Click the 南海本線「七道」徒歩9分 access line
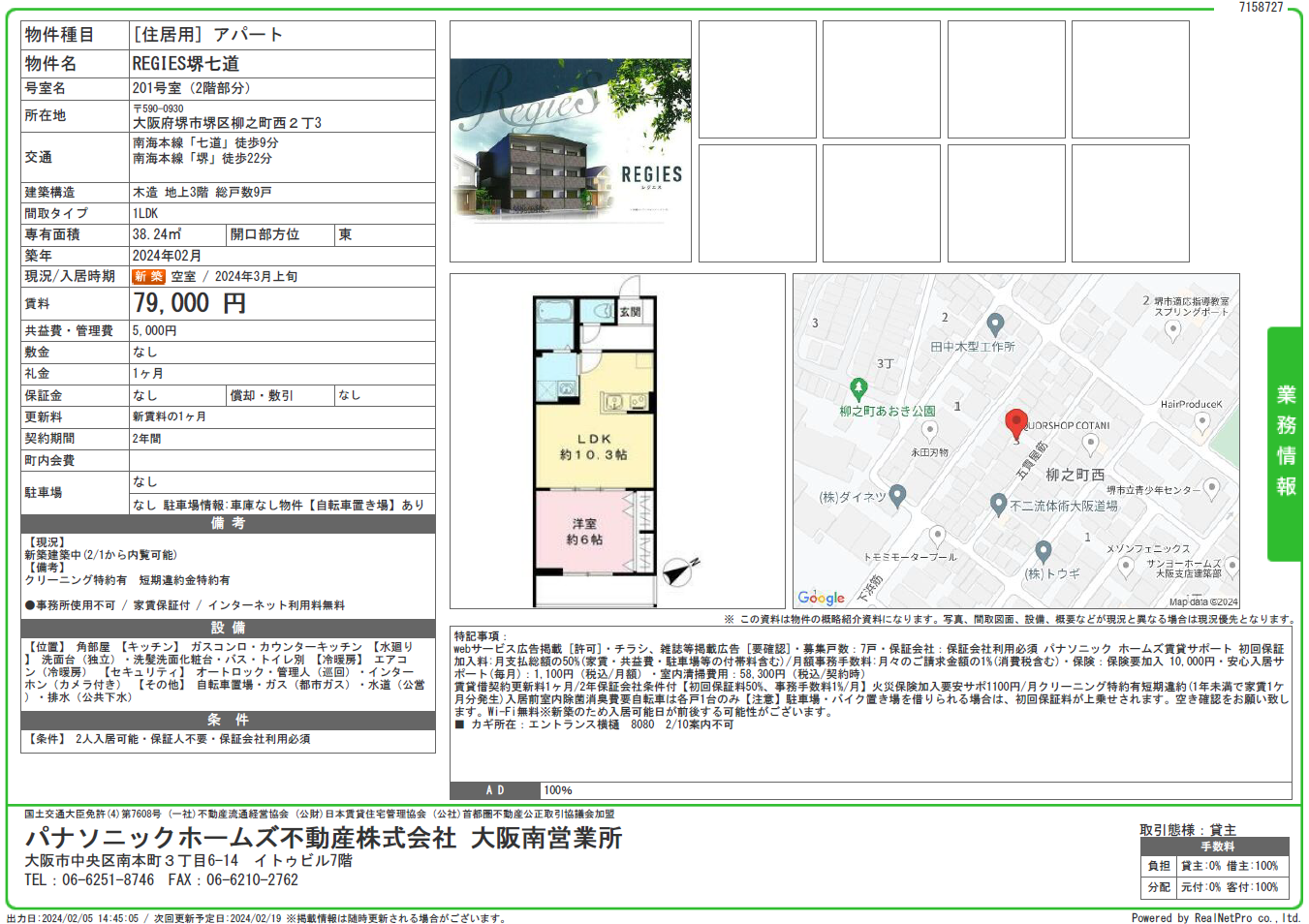The image size is (1309, 924). (x=205, y=142)
